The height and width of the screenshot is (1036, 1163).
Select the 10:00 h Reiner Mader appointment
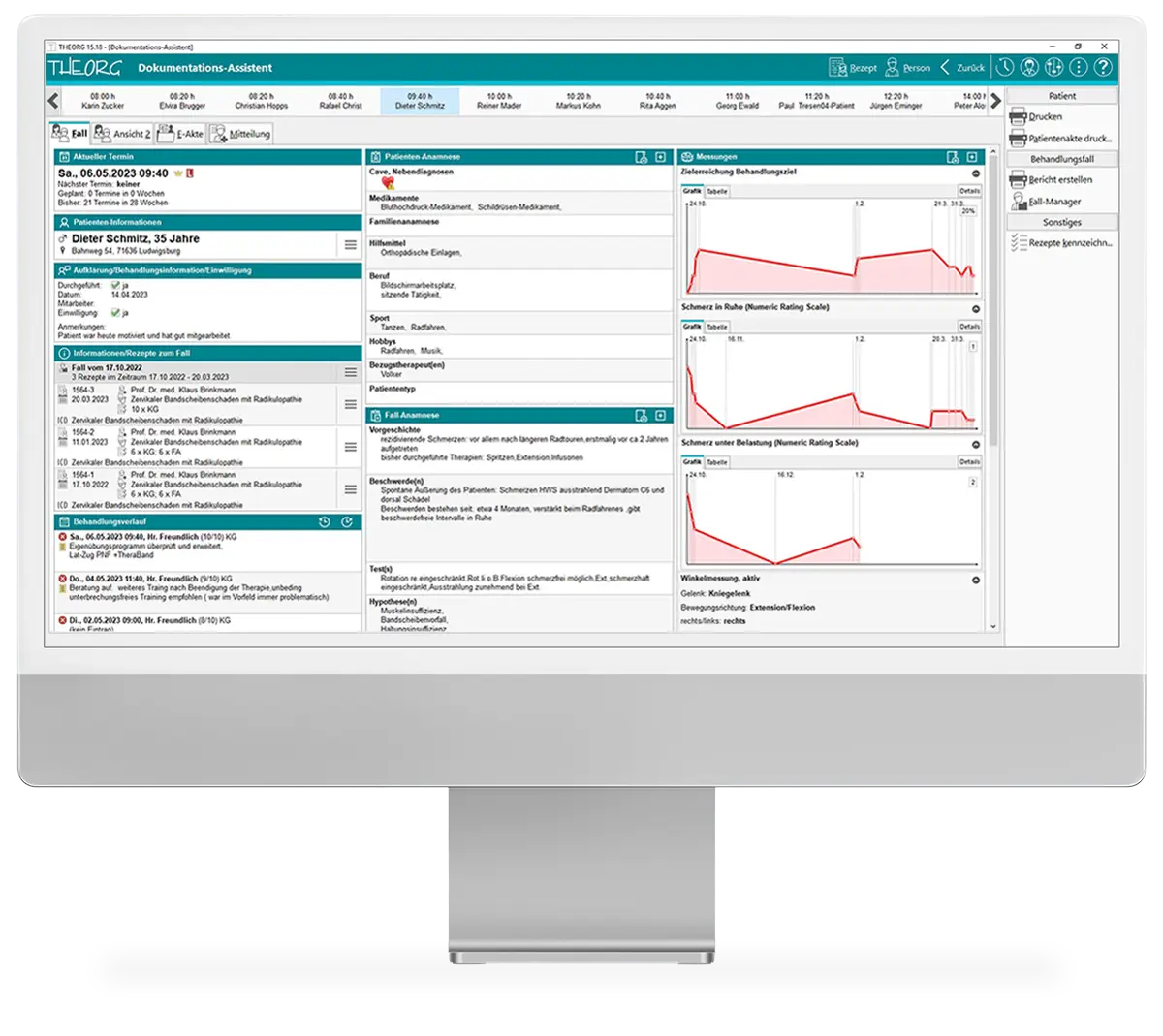[499, 101]
